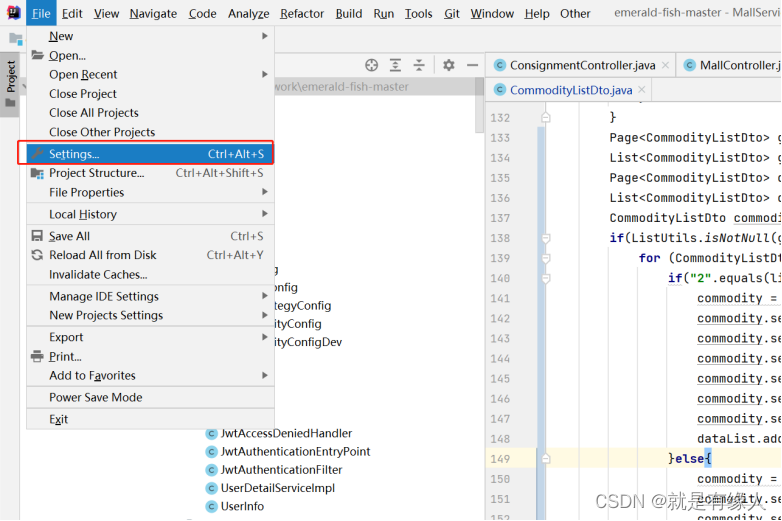Choose Close All Projects

click(150, 113)
